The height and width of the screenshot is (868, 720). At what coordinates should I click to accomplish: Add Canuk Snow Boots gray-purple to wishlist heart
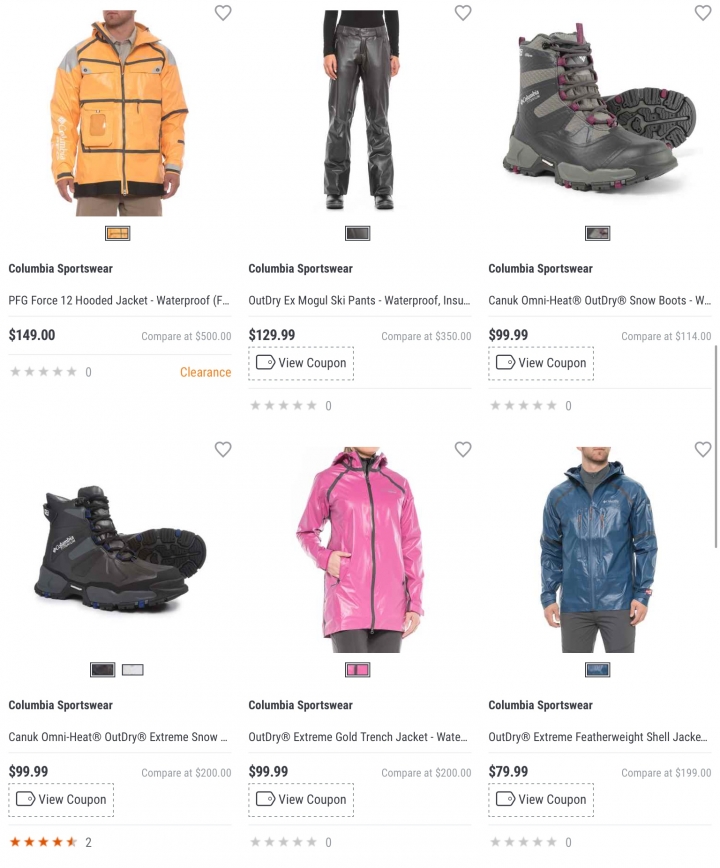(703, 13)
